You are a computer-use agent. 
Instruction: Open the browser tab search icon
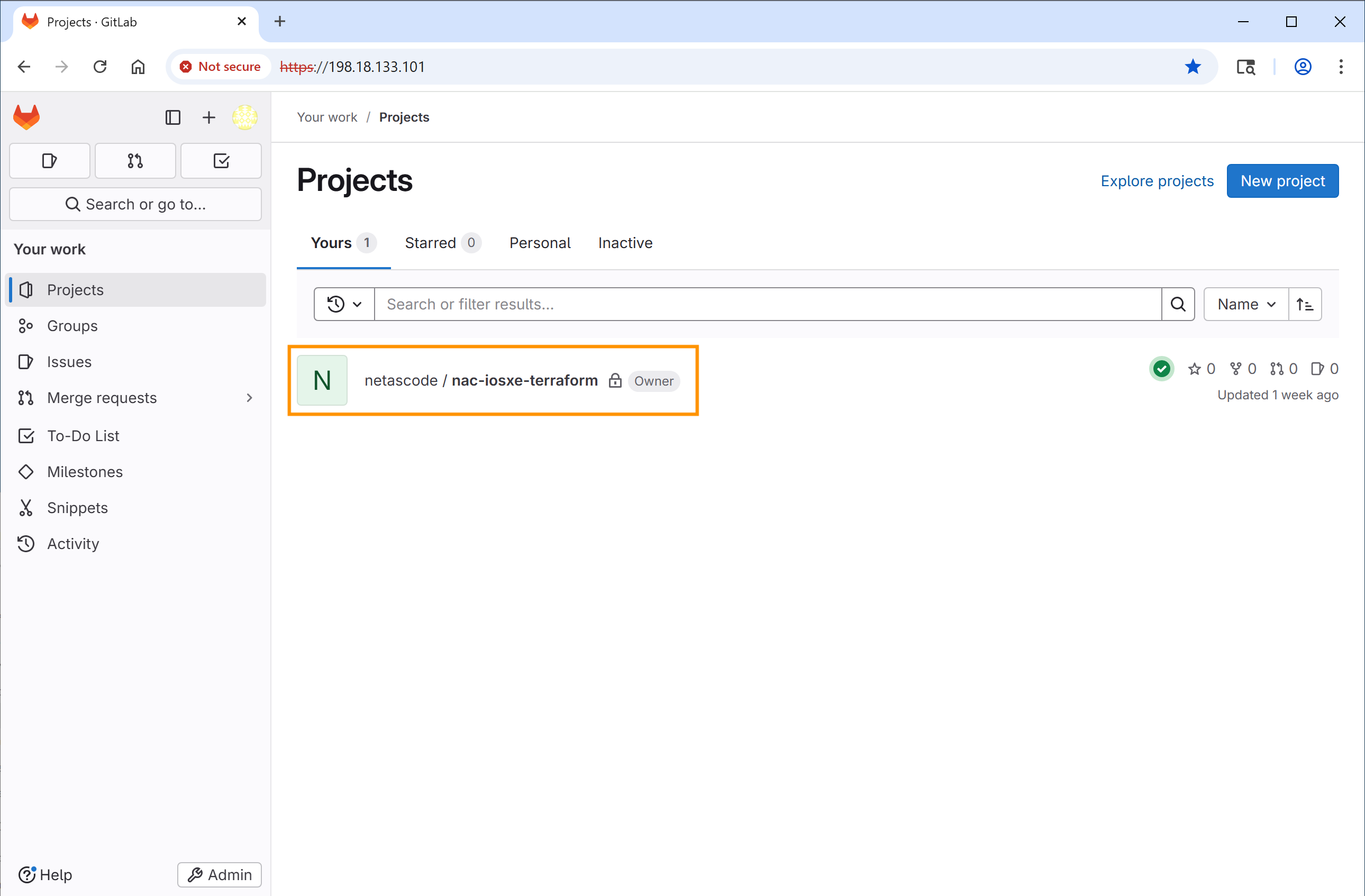[1246, 67]
